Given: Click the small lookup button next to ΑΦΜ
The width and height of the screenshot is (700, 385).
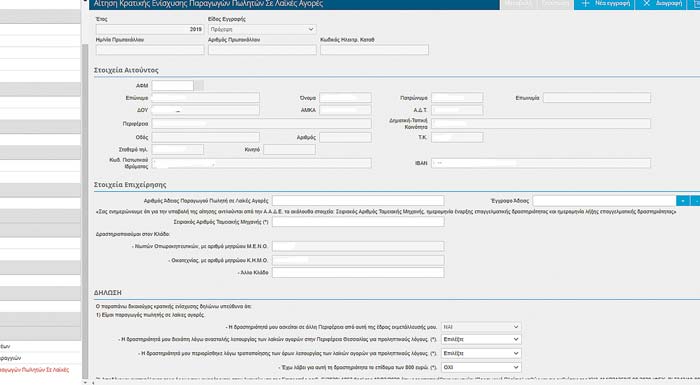Looking at the screenshot, I should point(199,85).
